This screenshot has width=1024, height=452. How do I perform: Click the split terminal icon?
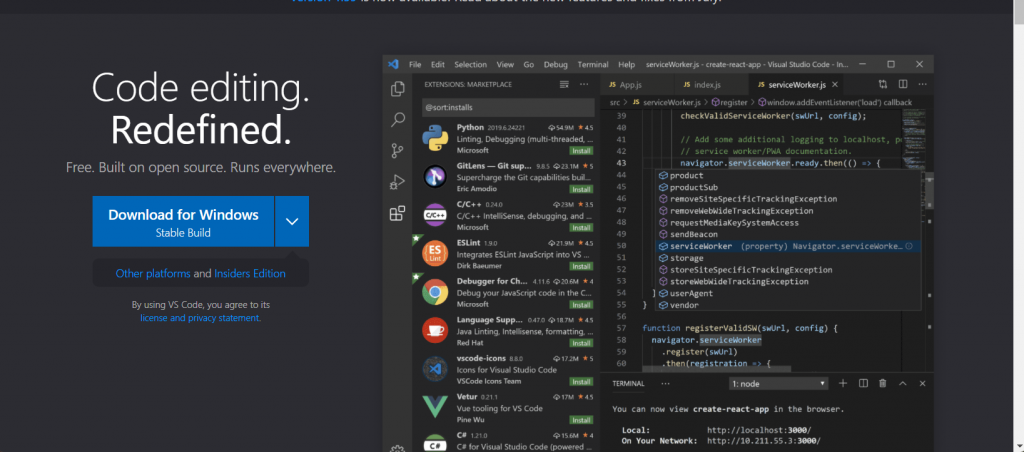pyautogui.click(x=863, y=383)
